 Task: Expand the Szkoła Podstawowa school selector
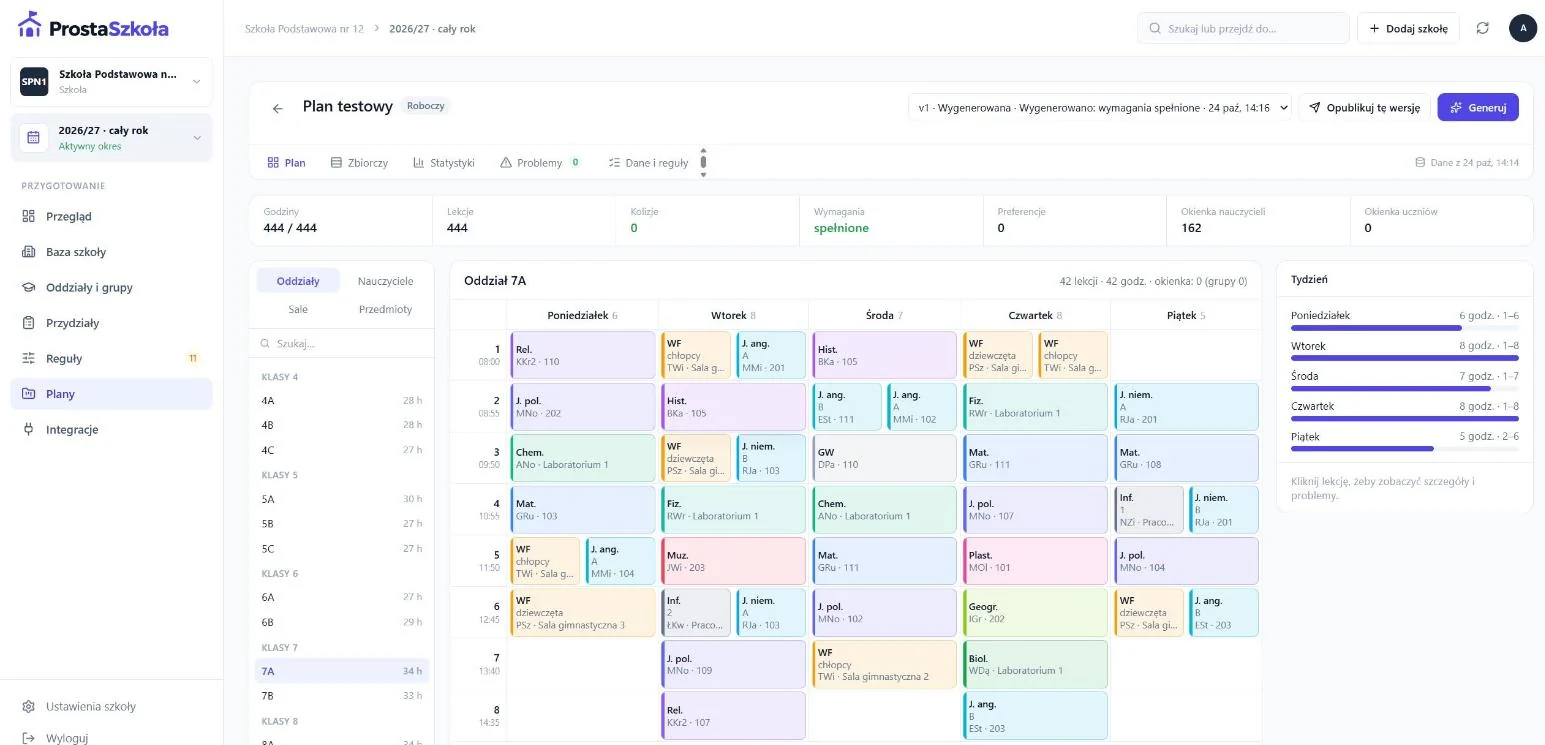tap(111, 82)
